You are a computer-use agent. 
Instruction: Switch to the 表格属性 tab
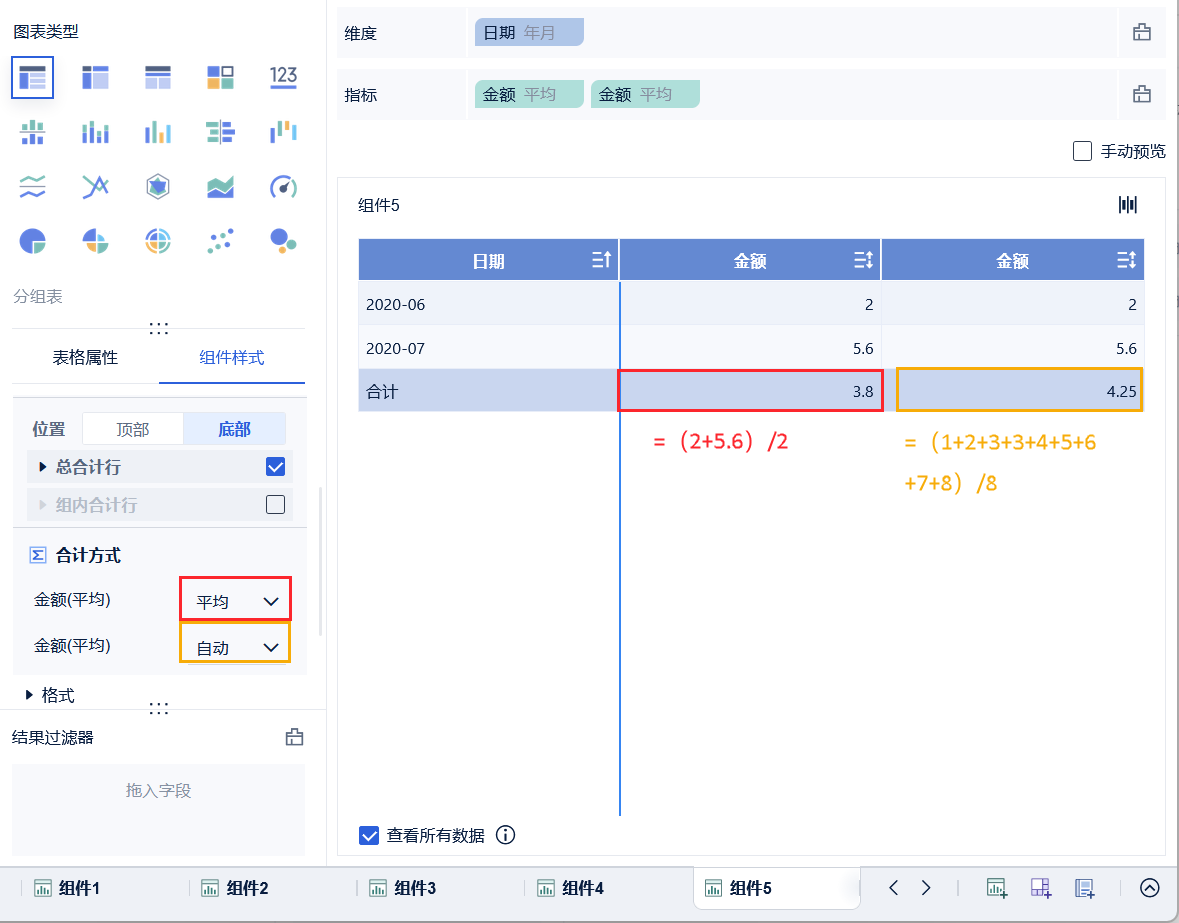[85, 357]
